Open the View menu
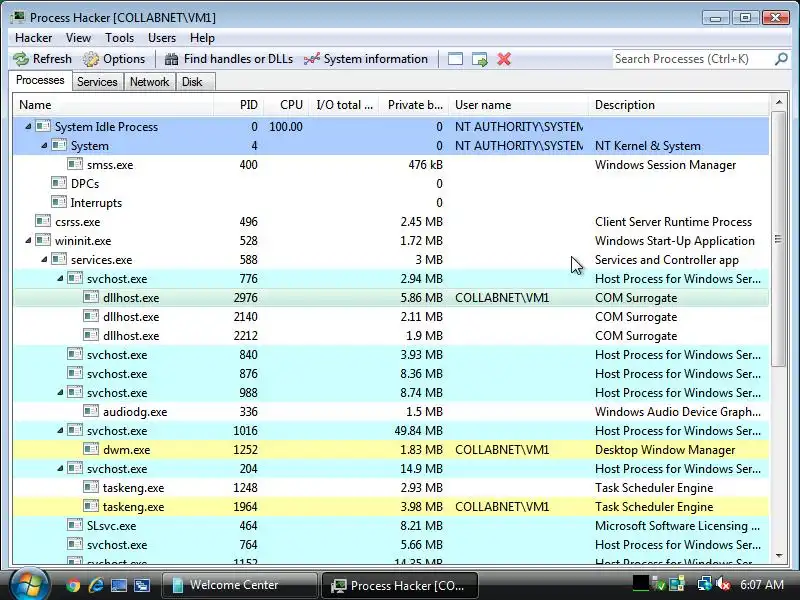Screen dimensions: 800x600 [78, 38]
